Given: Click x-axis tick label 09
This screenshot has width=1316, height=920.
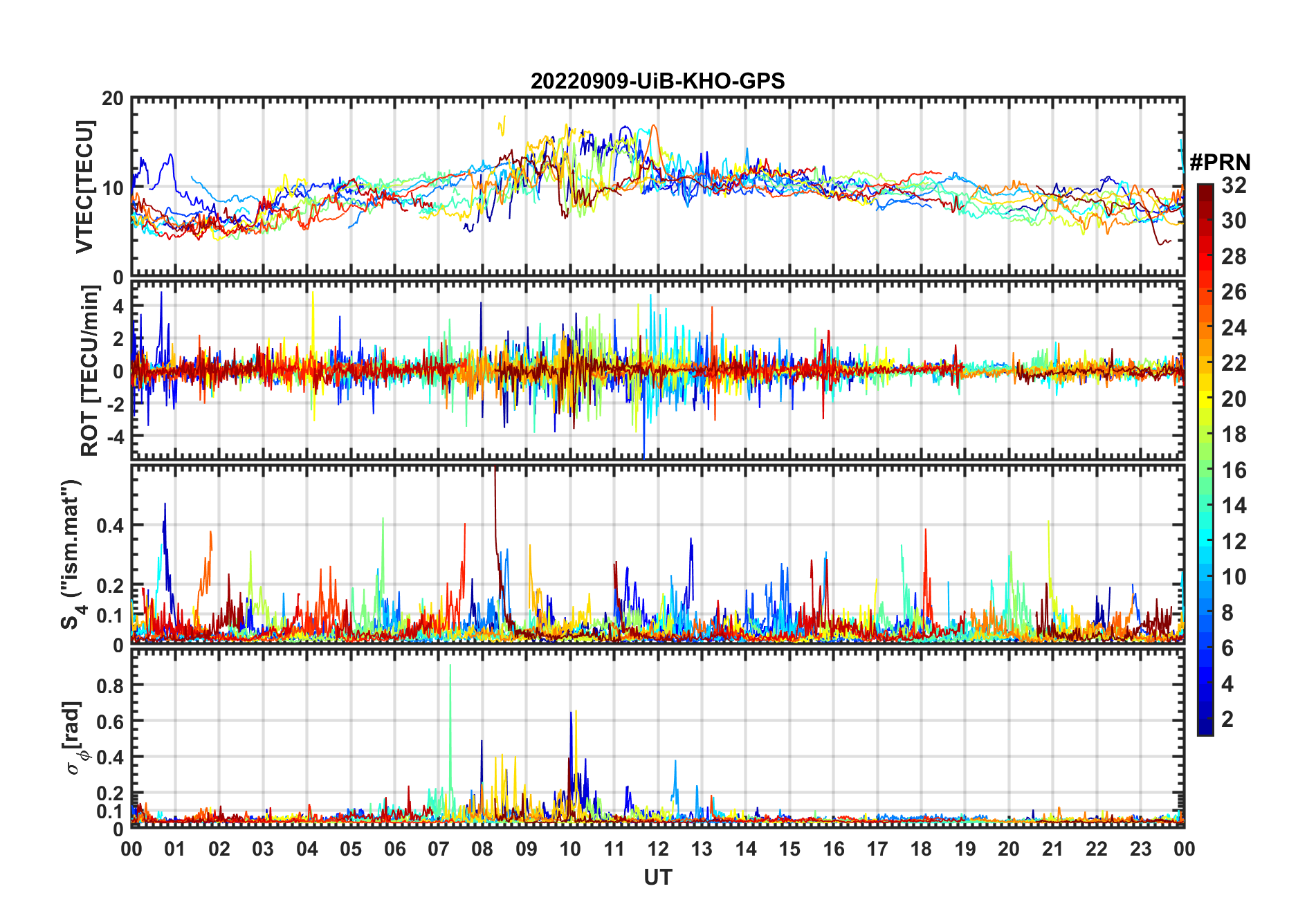Looking at the screenshot, I should (x=527, y=849).
